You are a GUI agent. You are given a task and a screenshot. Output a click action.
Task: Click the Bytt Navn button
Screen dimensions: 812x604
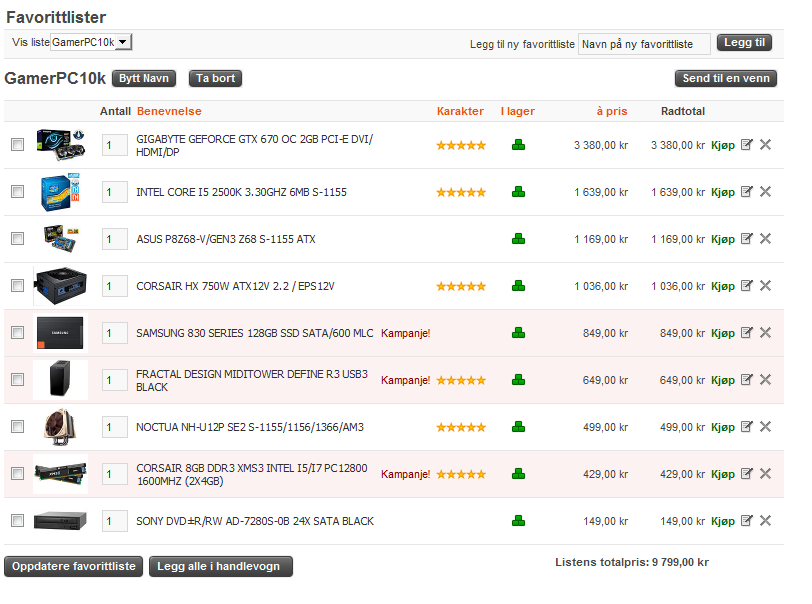click(144, 78)
